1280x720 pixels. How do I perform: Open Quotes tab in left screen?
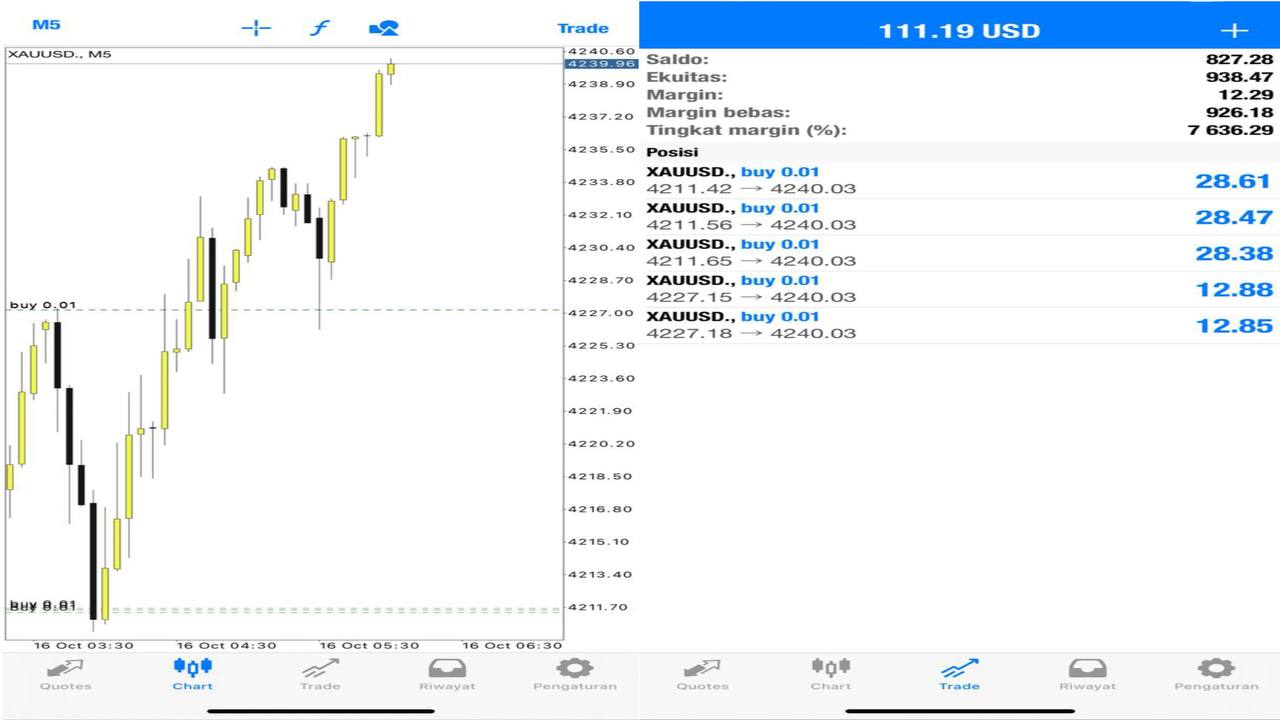point(65,675)
